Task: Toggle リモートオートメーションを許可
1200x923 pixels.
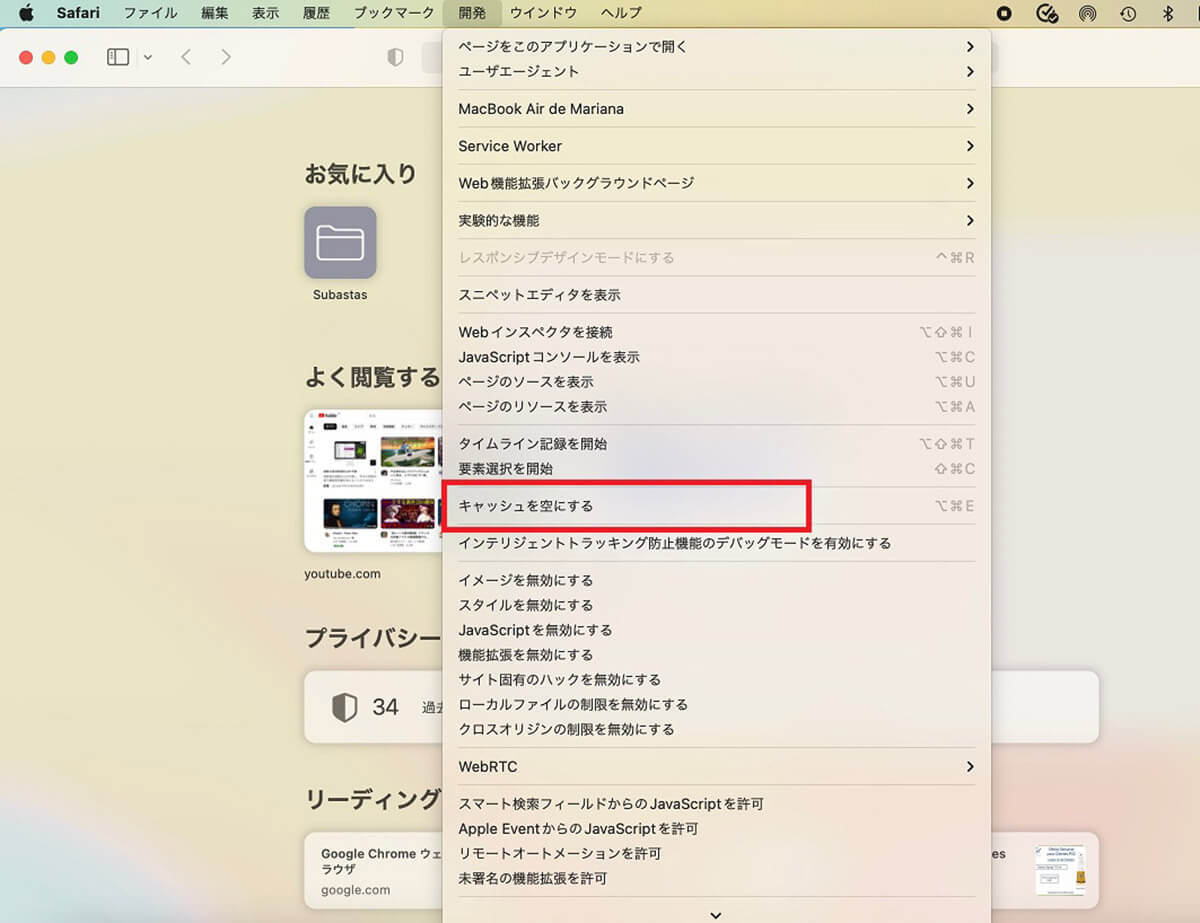Action: tap(717, 854)
